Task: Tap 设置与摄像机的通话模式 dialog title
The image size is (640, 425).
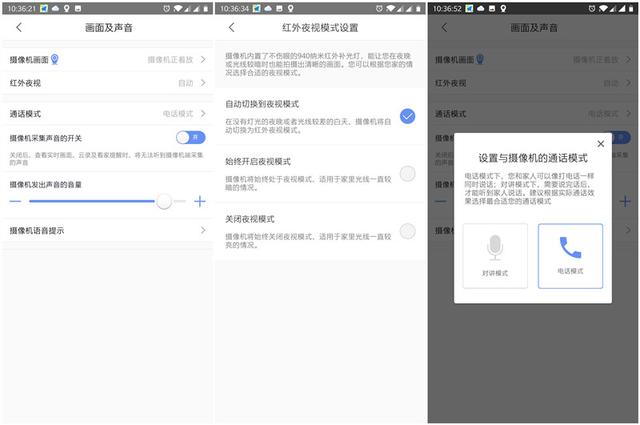Action: pyautogui.click(x=533, y=158)
